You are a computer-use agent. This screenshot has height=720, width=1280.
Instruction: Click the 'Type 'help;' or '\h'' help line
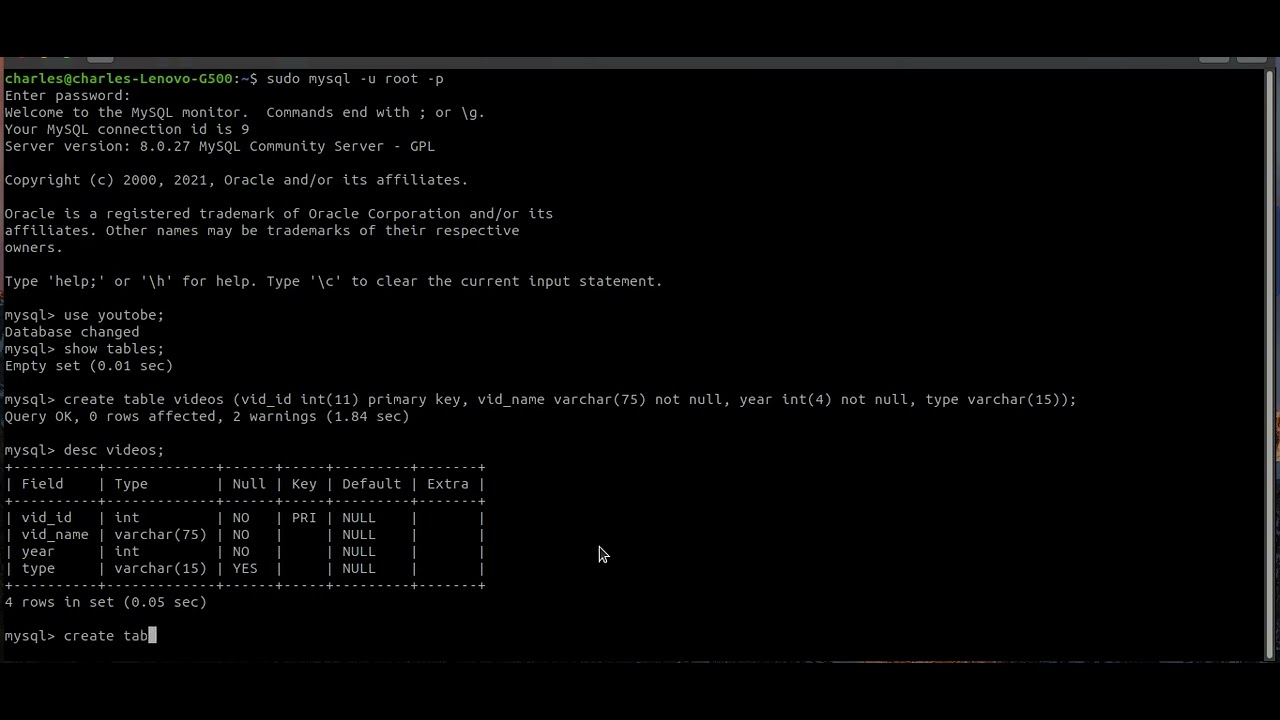coord(333,282)
